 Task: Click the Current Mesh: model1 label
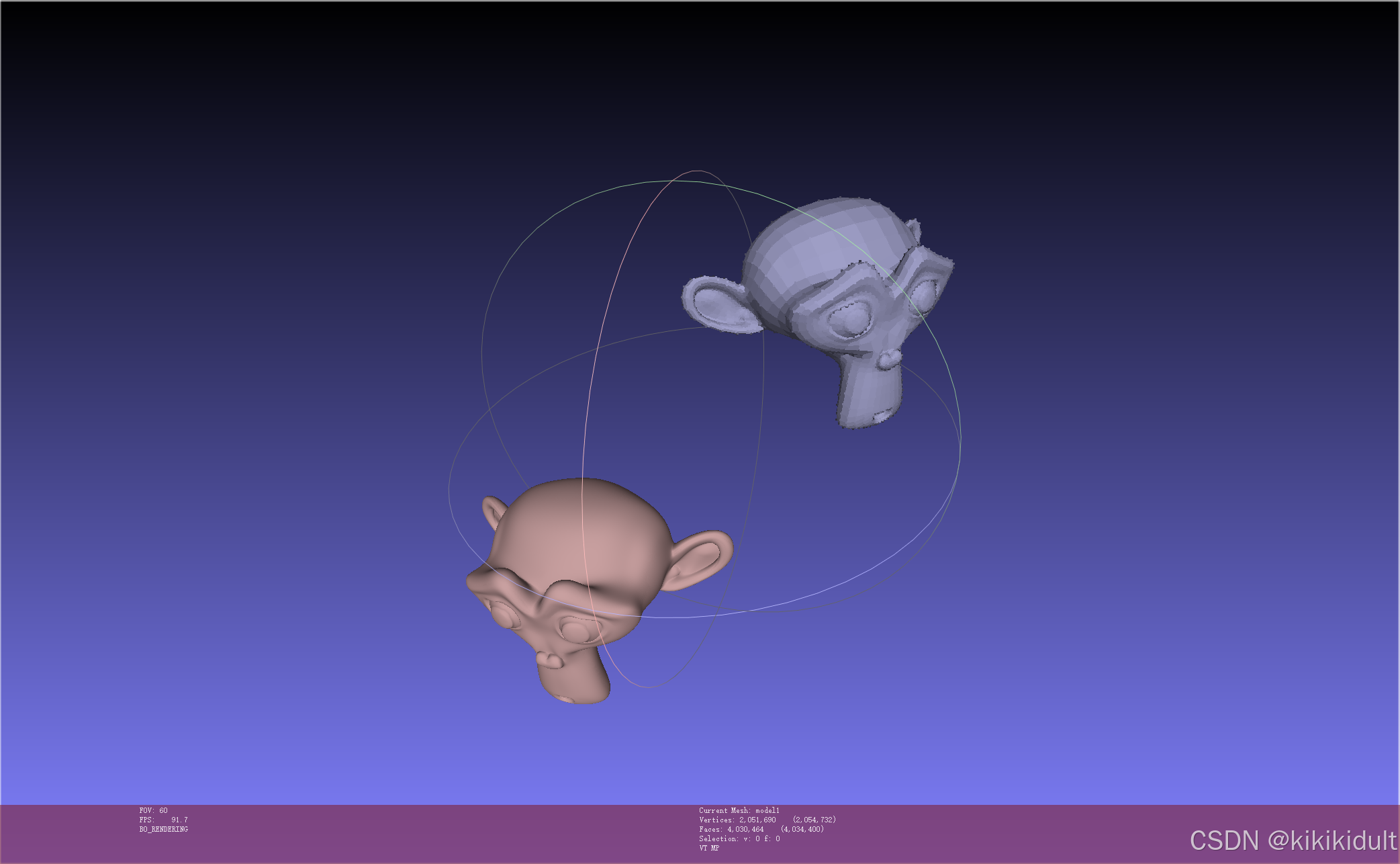coord(739,810)
